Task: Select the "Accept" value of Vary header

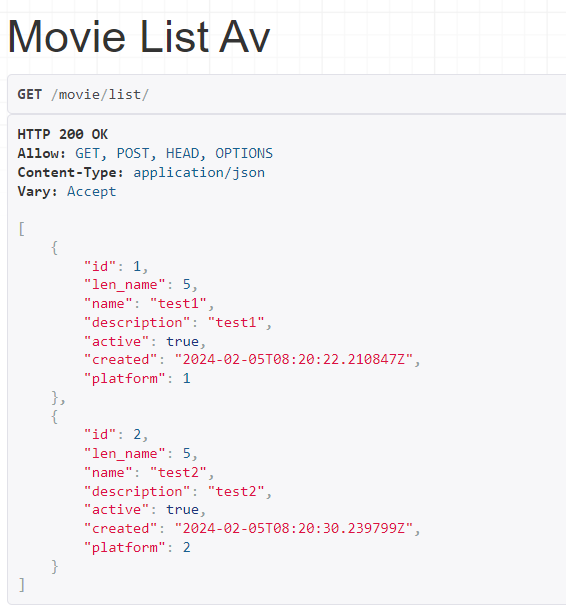Action: [x=92, y=192]
